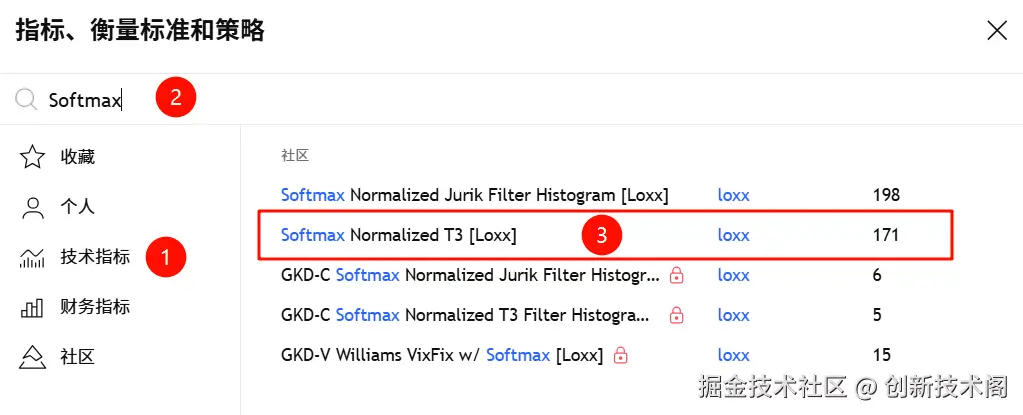This screenshot has height=415, width=1023.
Task: Open loxx author link on first result
Action: [733, 195]
